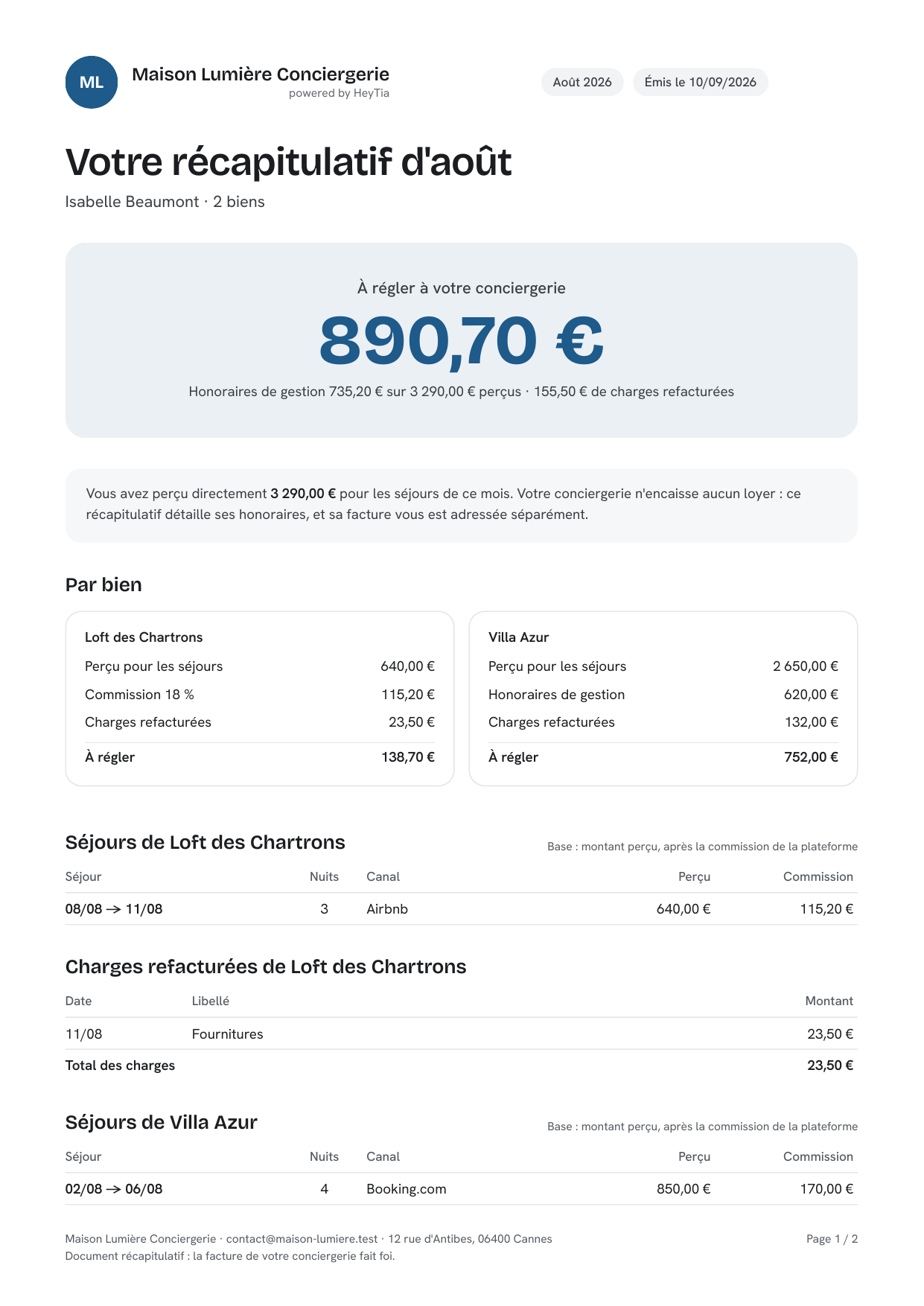This screenshot has height=1306, width=924.
Task: Click the Loft's perçu value 640,00 €
Action: click(x=407, y=666)
